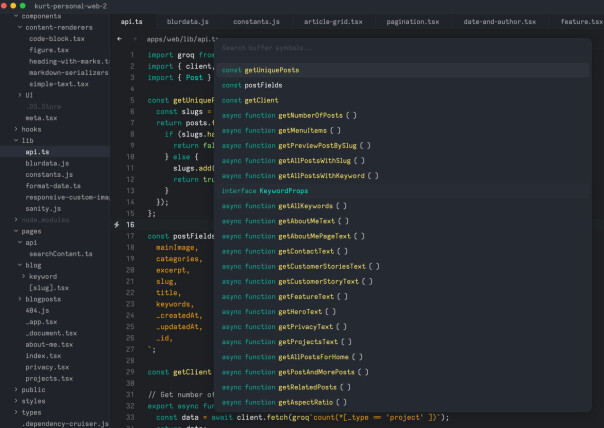
Task: Open index.tsx in file tree
Action: tap(43, 356)
